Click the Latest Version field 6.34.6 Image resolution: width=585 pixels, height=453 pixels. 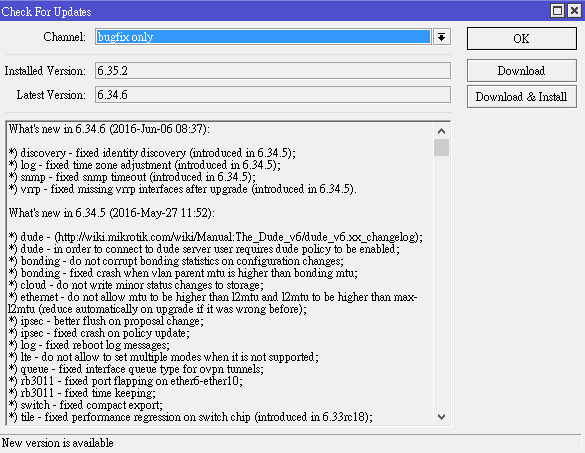click(x=273, y=95)
